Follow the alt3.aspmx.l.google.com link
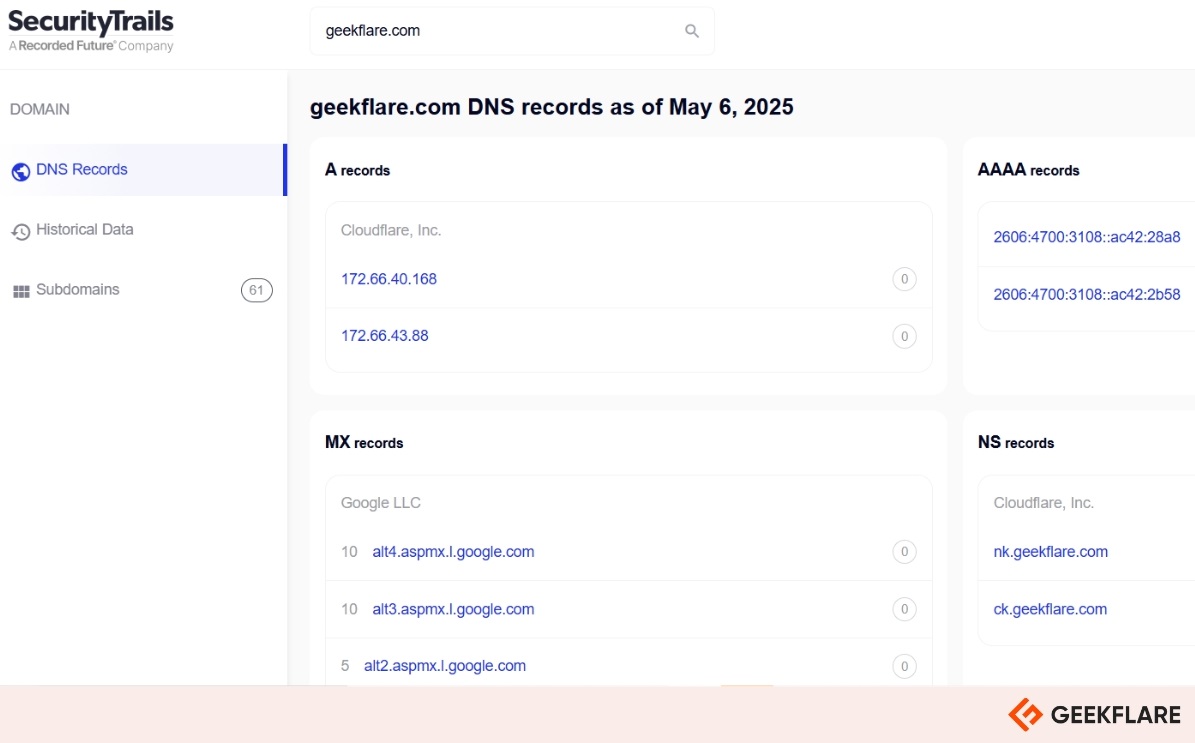The width and height of the screenshot is (1195, 743). (453, 609)
